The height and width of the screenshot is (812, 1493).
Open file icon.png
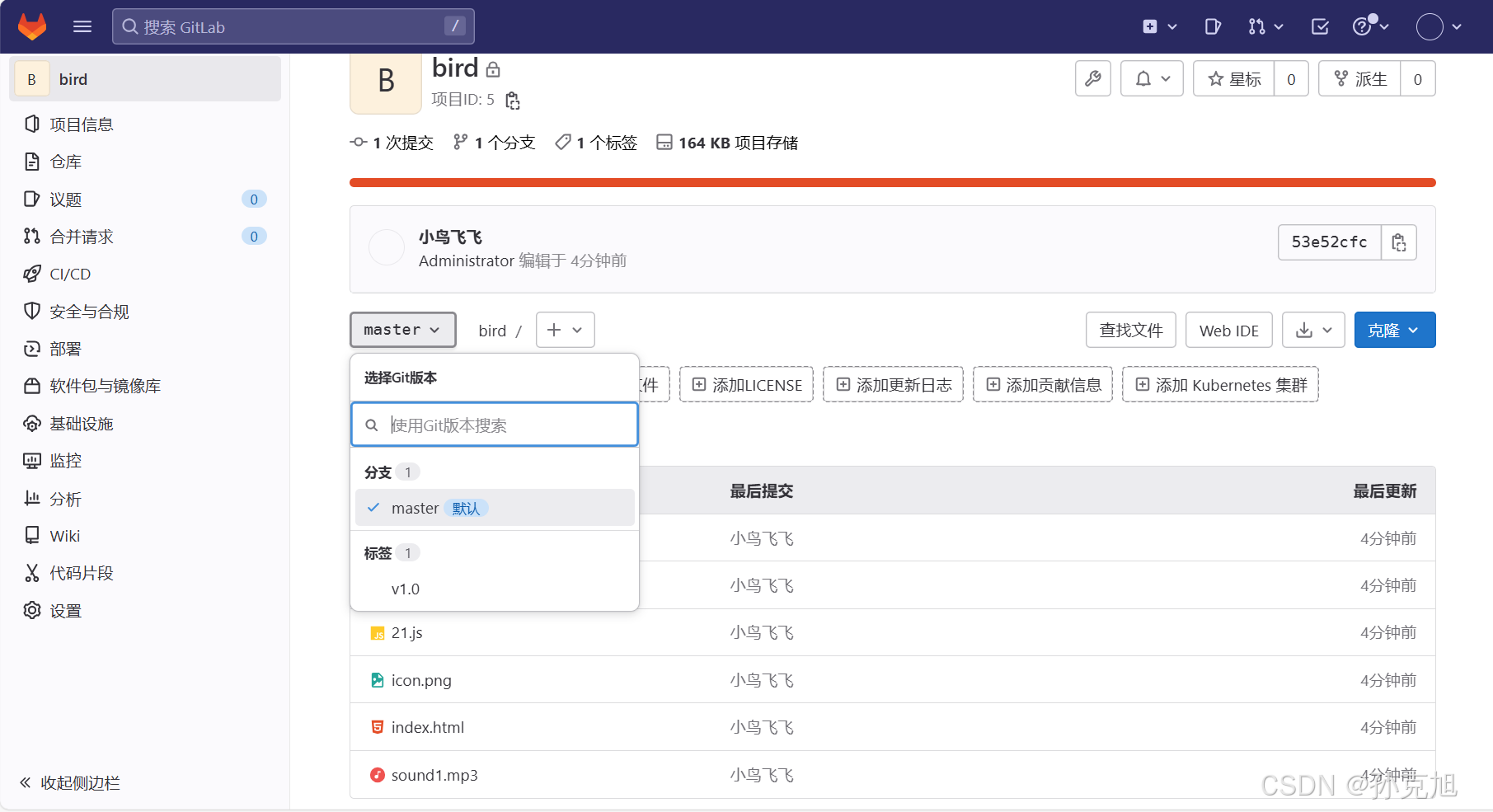pyautogui.click(x=421, y=680)
